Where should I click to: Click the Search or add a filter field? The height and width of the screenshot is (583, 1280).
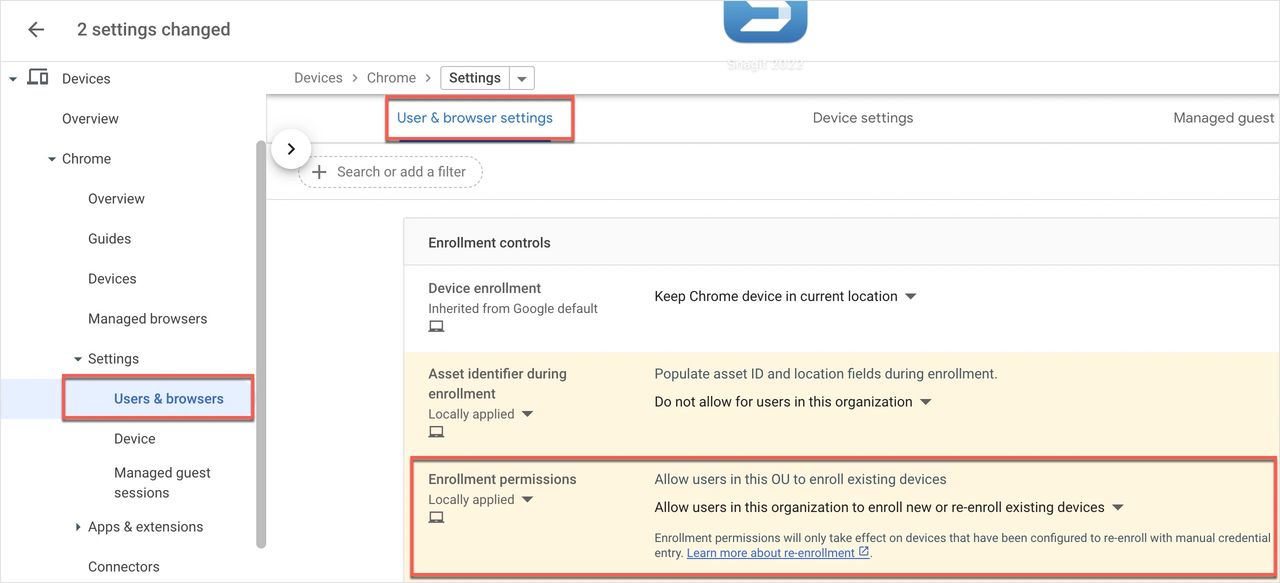[x=401, y=172]
